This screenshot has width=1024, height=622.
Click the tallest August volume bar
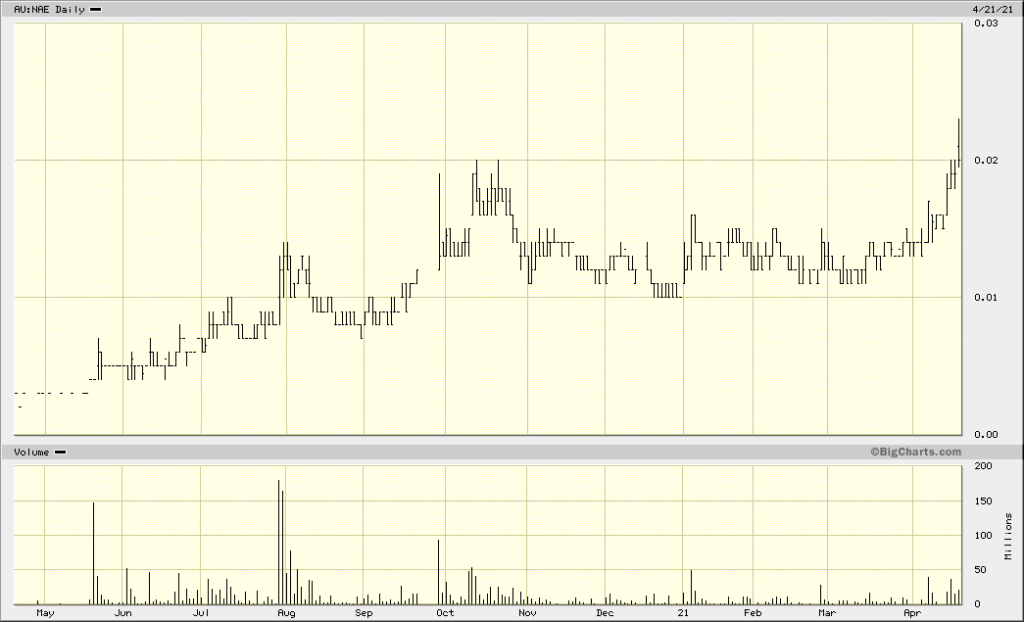click(279, 542)
